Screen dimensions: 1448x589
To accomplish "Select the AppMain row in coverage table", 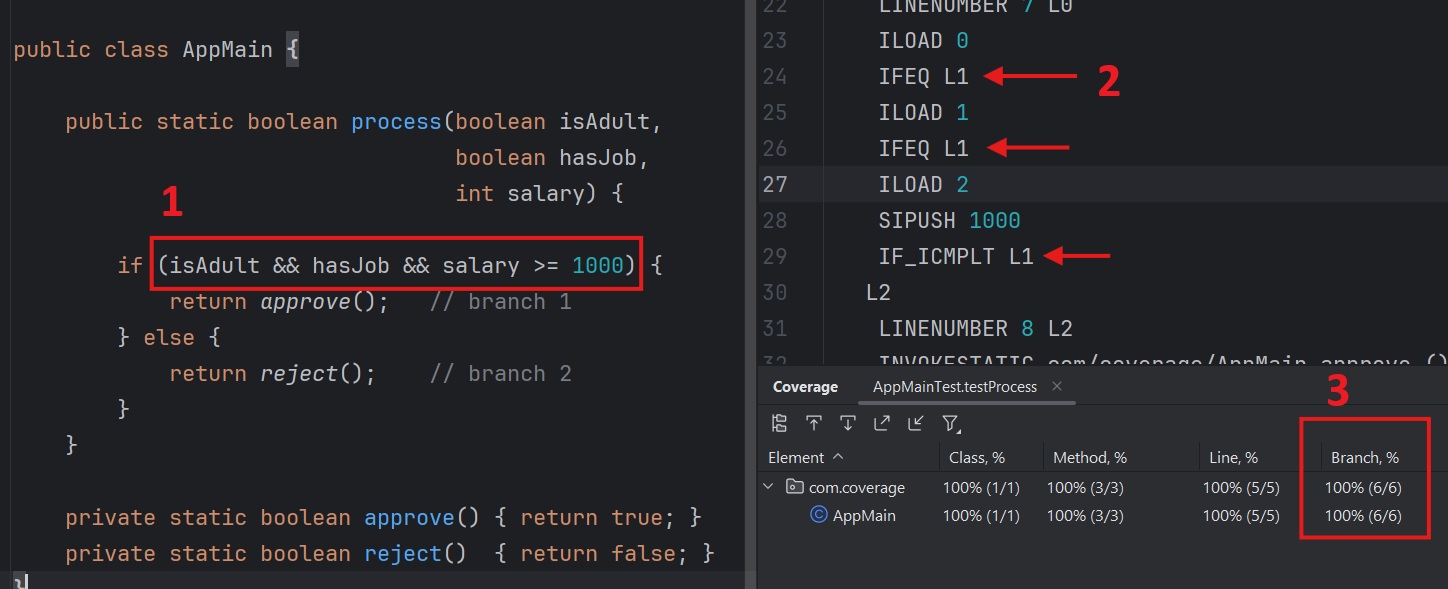I will pyautogui.click(x=864, y=516).
